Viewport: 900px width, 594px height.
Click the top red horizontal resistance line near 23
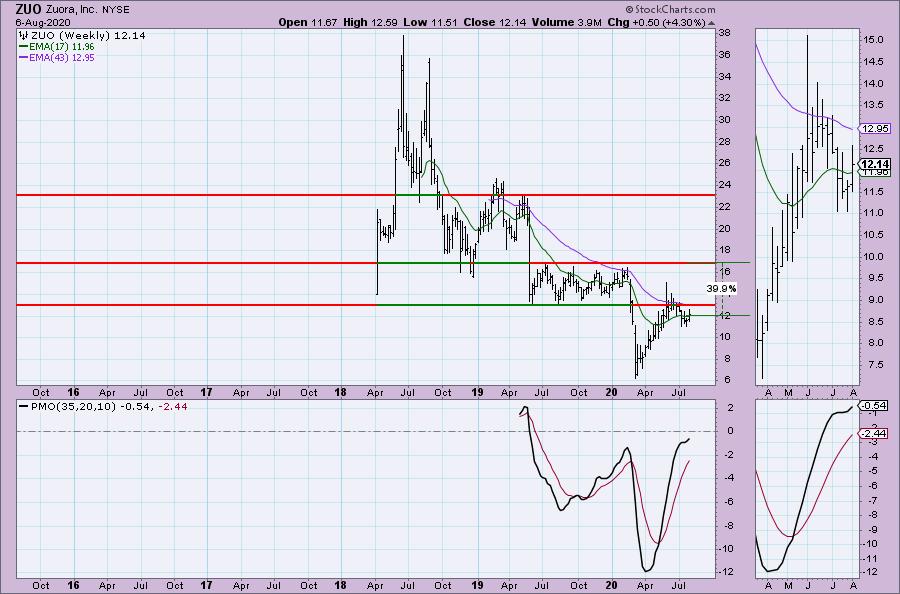[x=366, y=195]
